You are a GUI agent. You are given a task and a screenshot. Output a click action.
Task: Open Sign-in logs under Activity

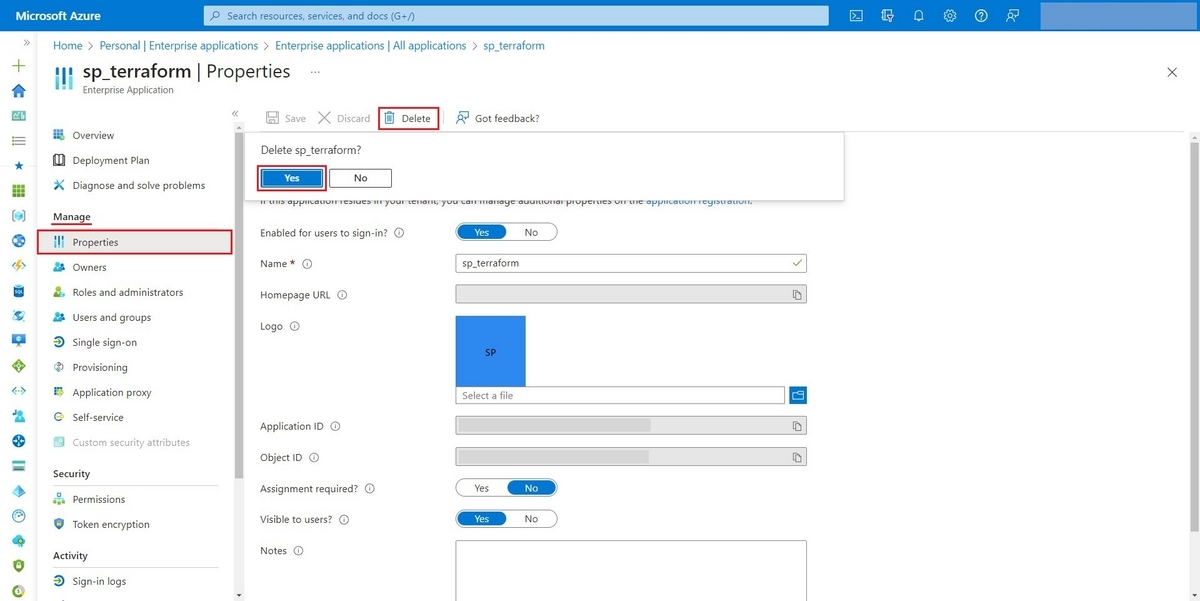(100, 580)
